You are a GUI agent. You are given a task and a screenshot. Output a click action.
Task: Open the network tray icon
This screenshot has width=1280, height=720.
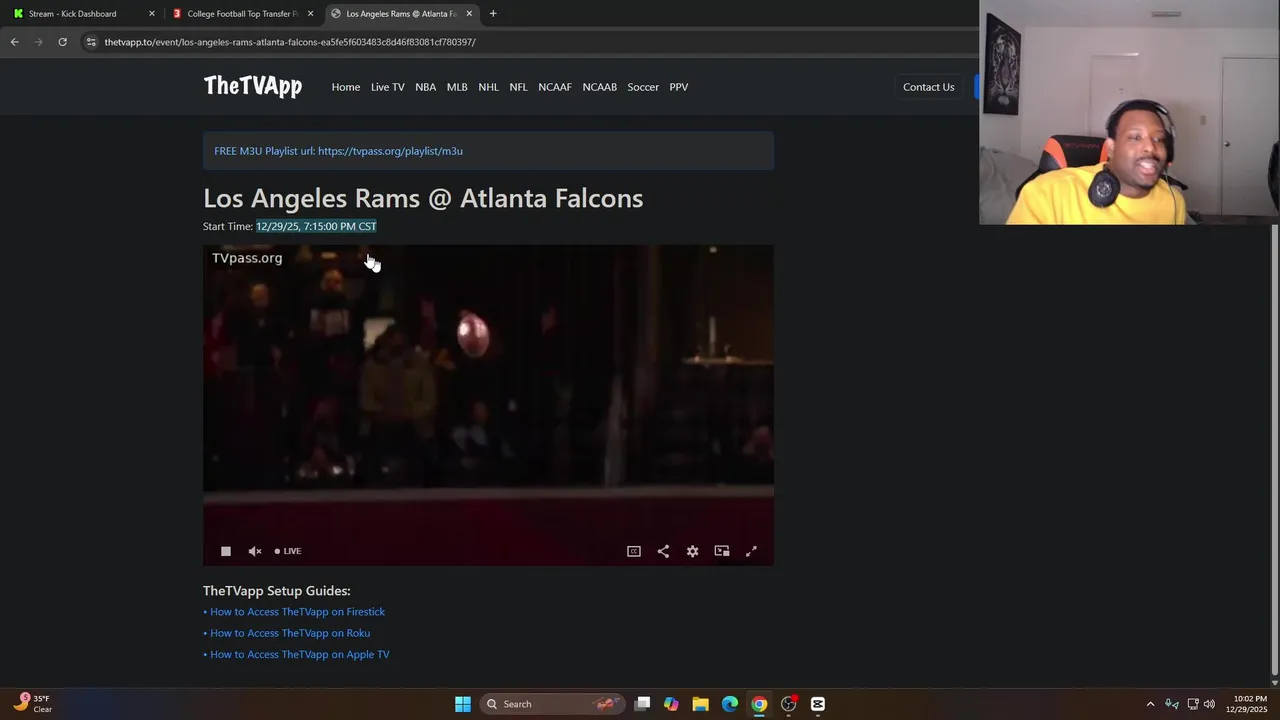coord(1192,704)
